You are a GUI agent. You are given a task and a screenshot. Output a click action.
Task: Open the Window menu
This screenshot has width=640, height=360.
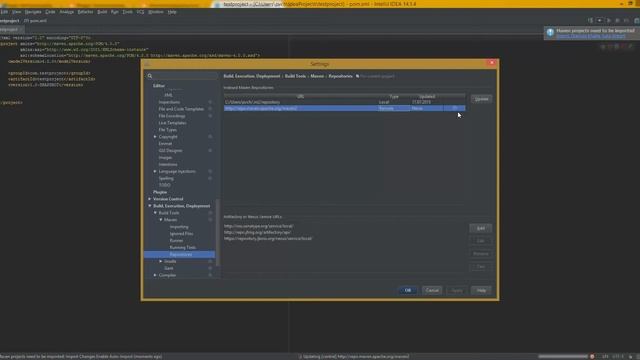[x=156, y=12]
